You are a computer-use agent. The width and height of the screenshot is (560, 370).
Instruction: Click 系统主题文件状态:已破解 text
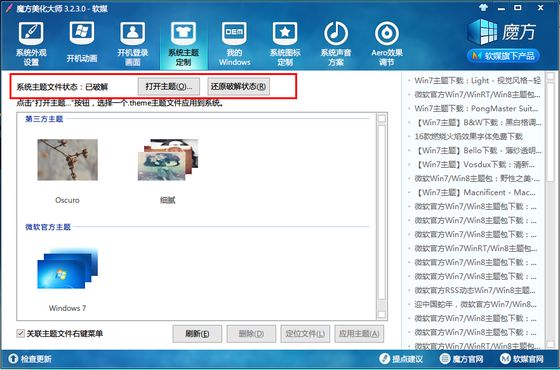[x=62, y=87]
